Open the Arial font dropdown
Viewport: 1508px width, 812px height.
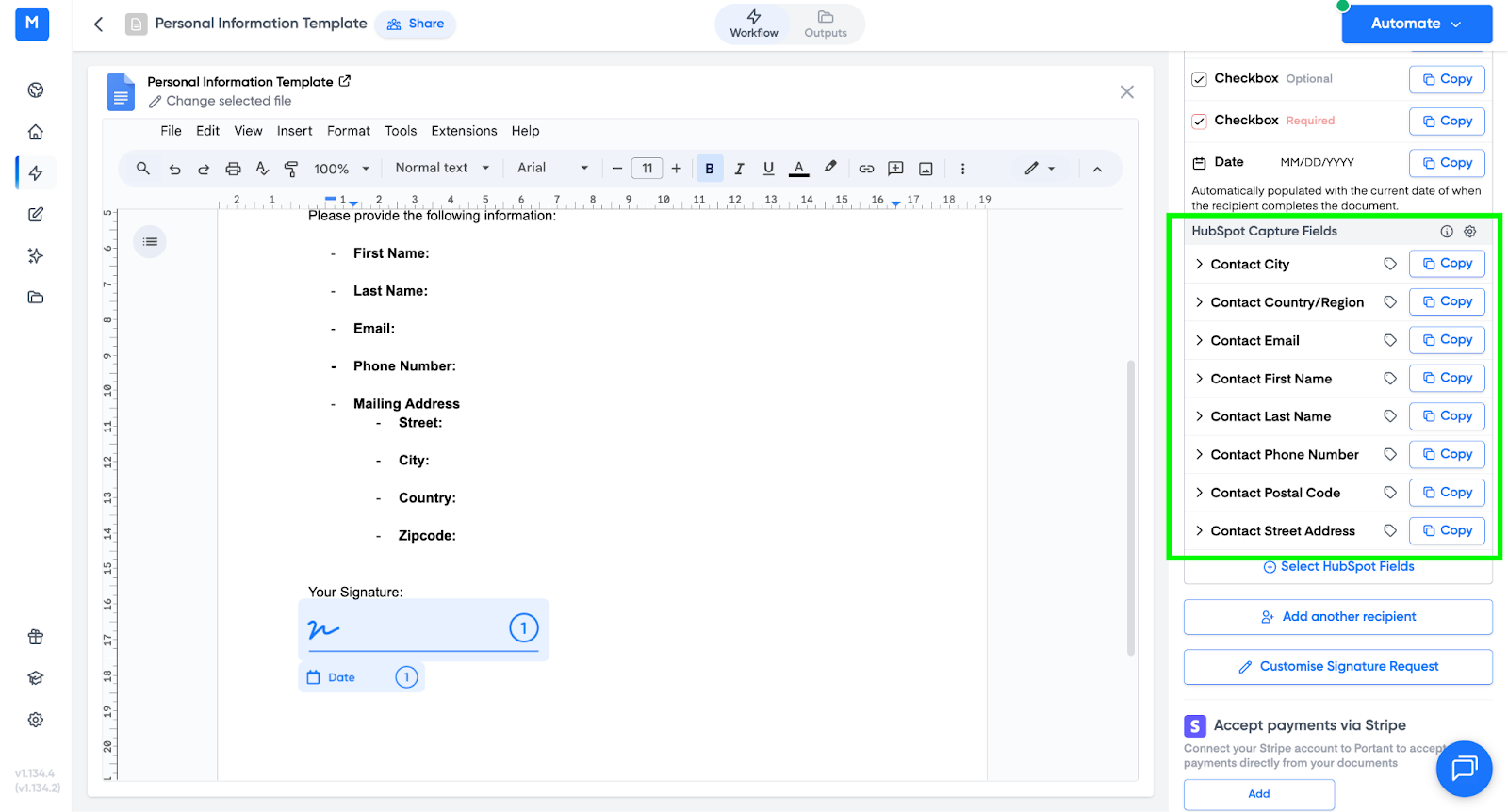[552, 168]
